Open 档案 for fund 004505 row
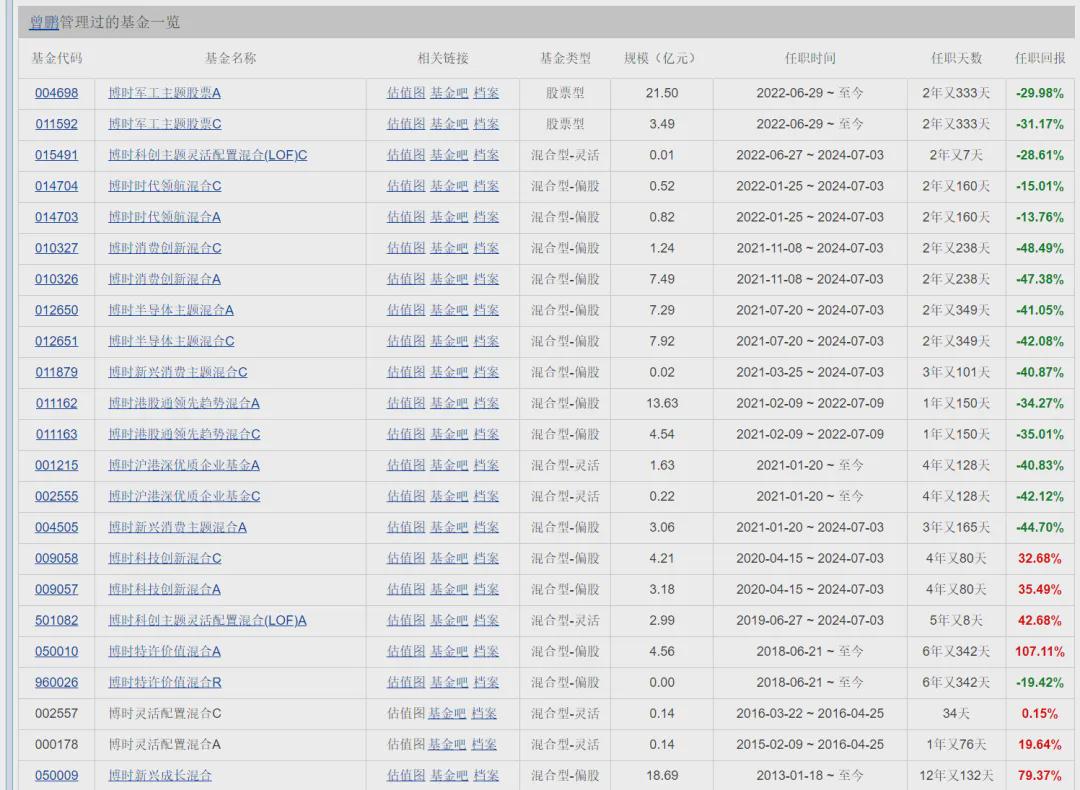This screenshot has height=790, width=1080. tap(486, 527)
